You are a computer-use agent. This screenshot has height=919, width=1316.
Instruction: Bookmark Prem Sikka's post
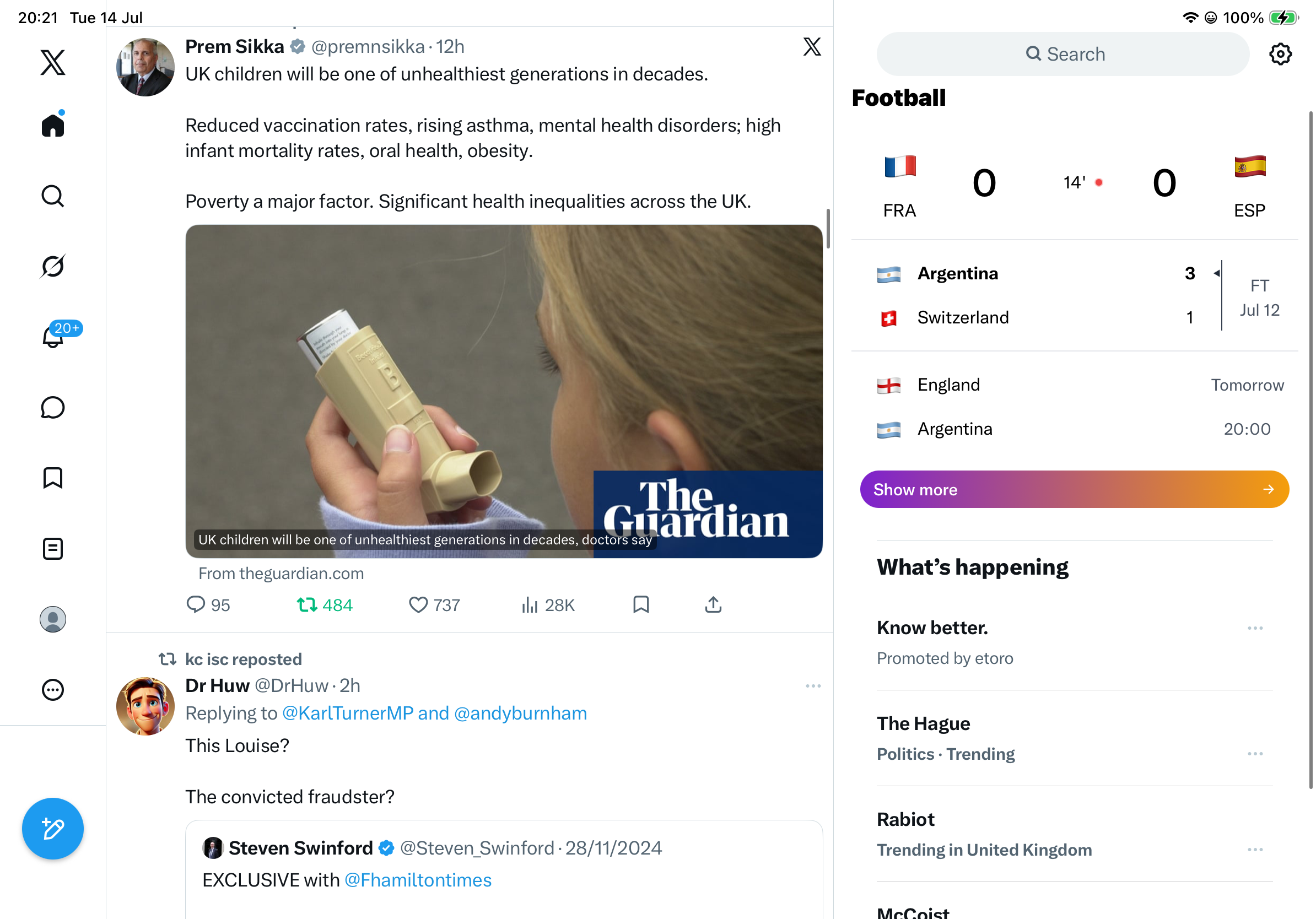pos(641,604)
